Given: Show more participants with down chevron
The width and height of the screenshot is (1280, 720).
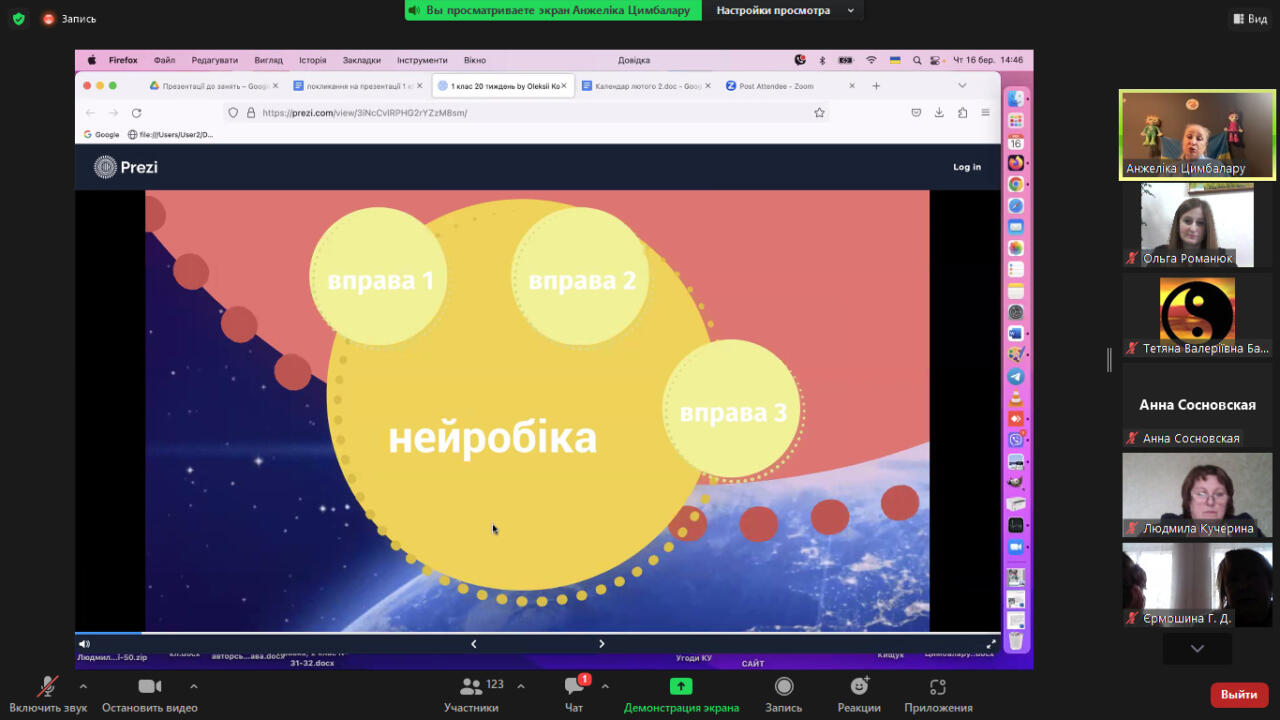Looking at the screenshot, I should tap(1197, 648).
